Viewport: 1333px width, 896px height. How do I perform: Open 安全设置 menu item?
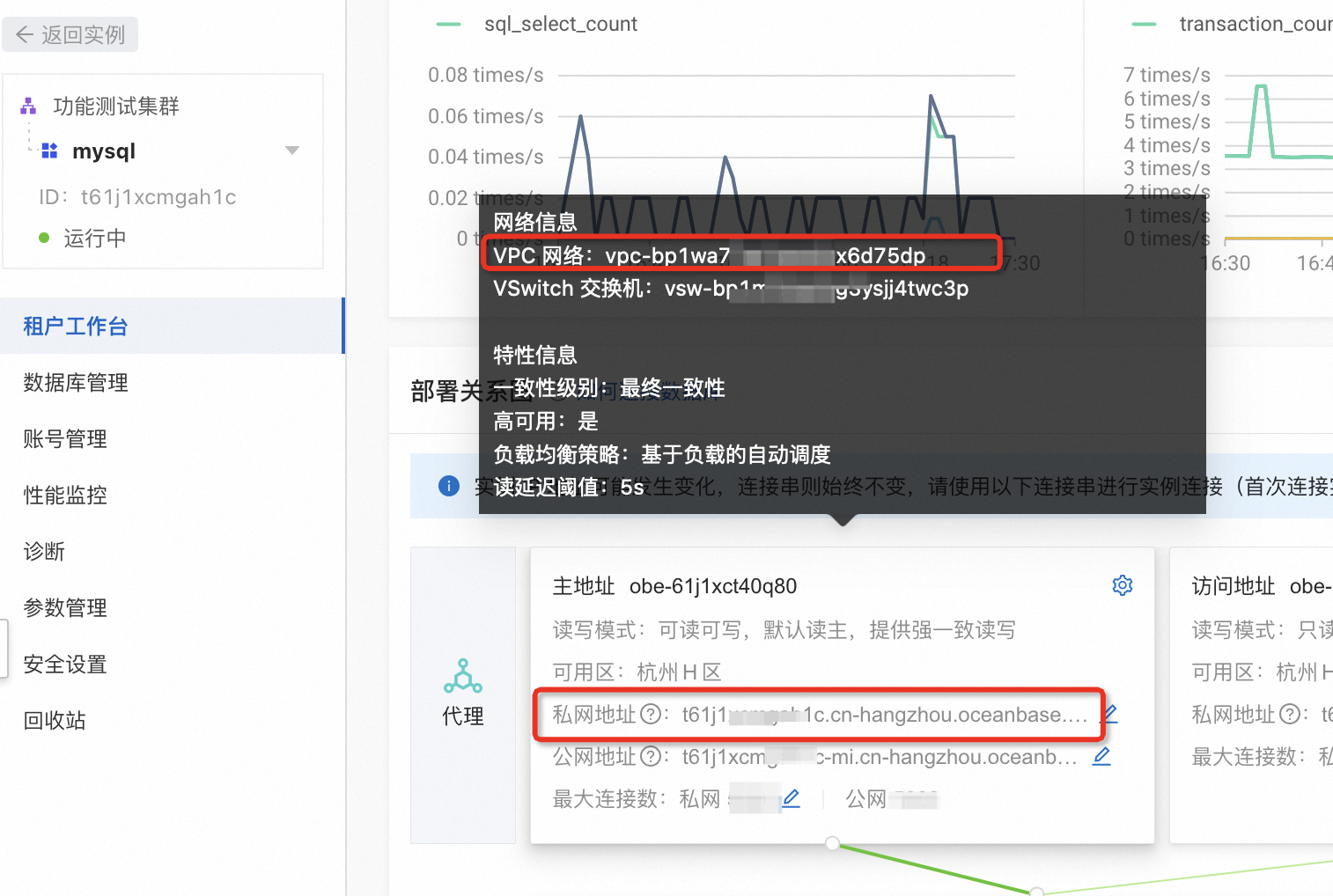[x=172, y=664]
